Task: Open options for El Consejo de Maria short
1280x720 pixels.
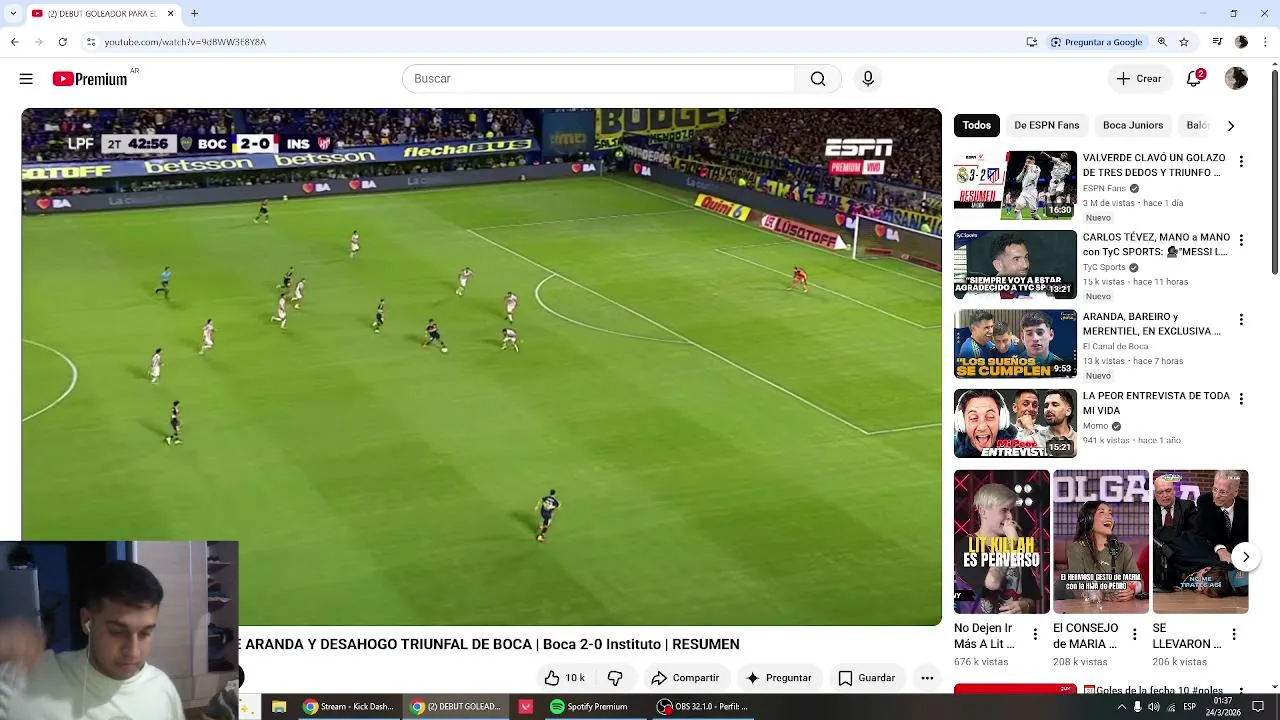Action: [x=1134, y=634]
